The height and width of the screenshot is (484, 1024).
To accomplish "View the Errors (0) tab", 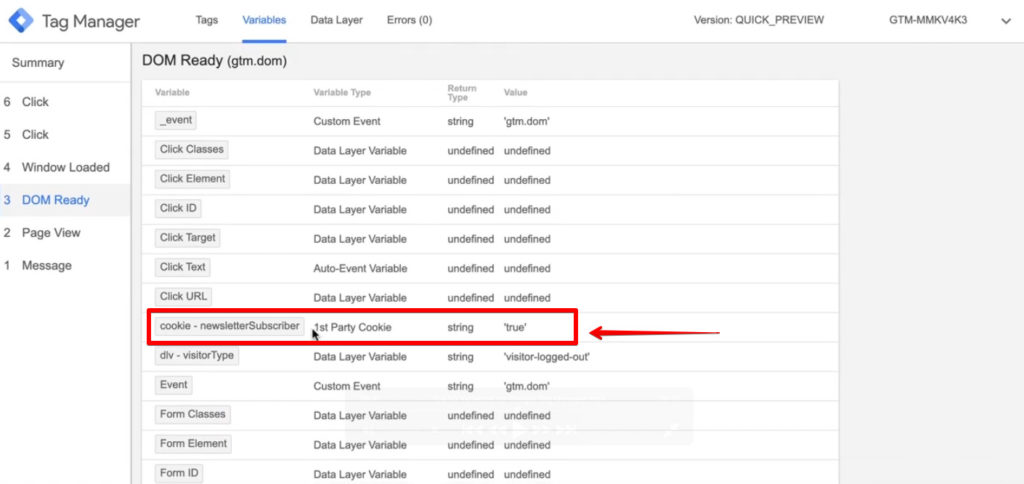I will pos(409,20).
